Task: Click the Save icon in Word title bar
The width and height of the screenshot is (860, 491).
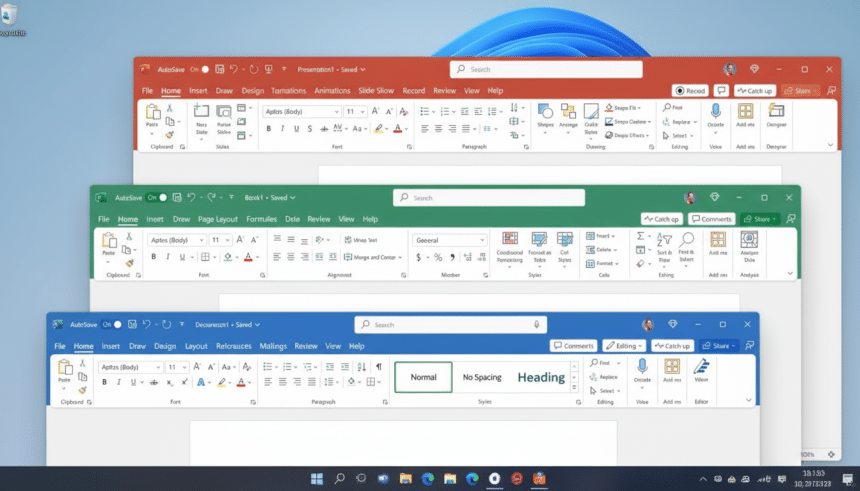Action: pyautogui.click(x=132, y=324)
